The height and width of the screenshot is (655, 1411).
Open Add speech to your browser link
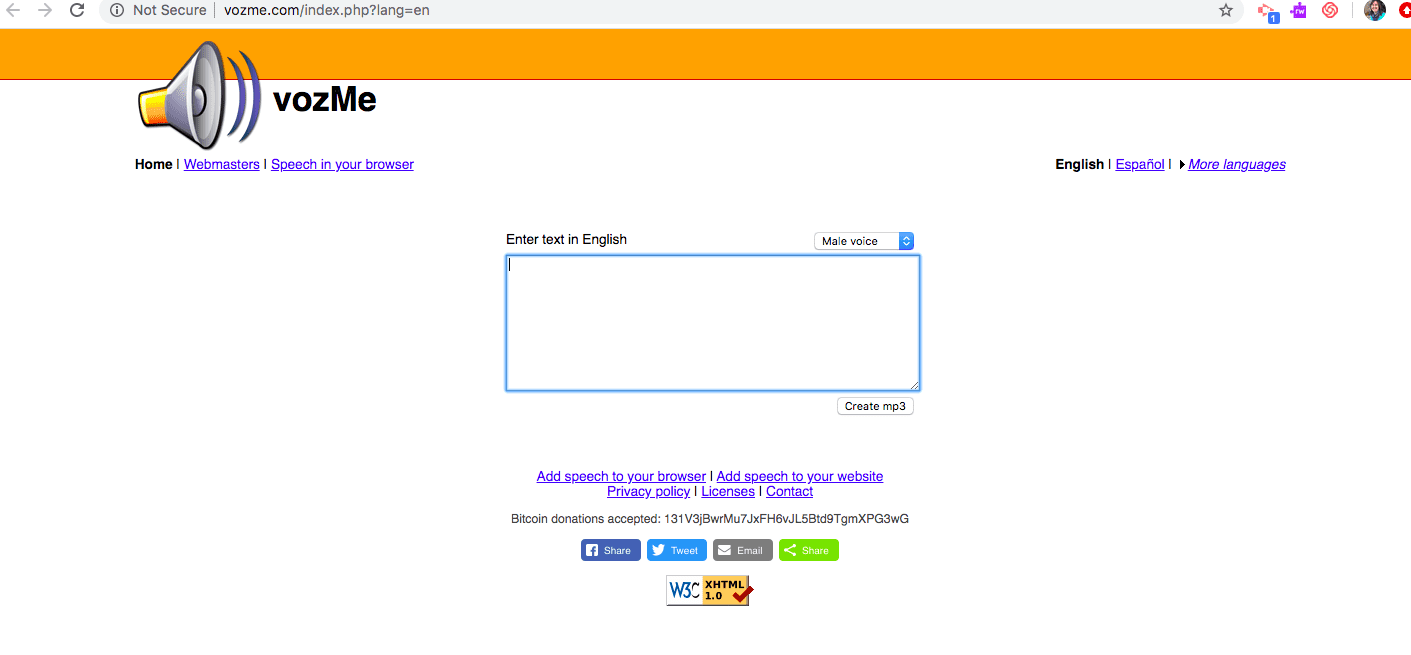(x=621, y=476)
